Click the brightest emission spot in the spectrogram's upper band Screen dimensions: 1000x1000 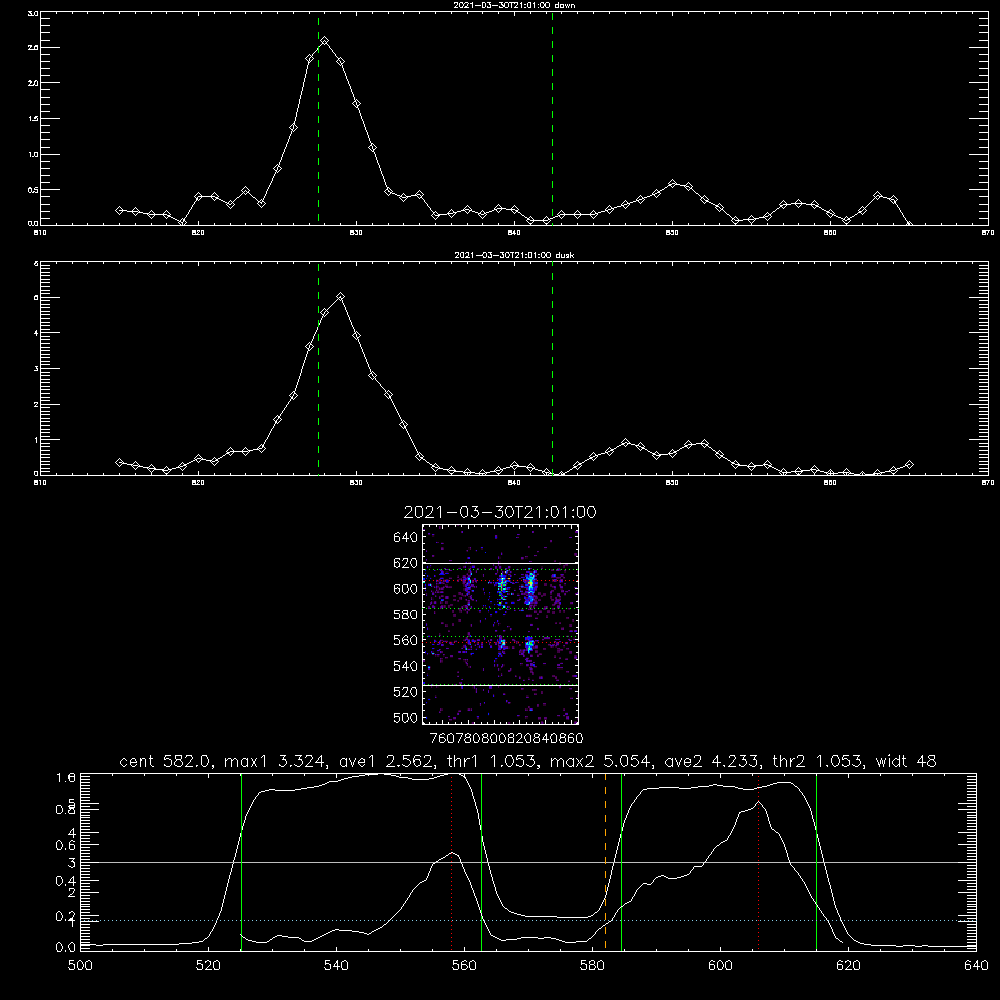(x=529, y=585)
